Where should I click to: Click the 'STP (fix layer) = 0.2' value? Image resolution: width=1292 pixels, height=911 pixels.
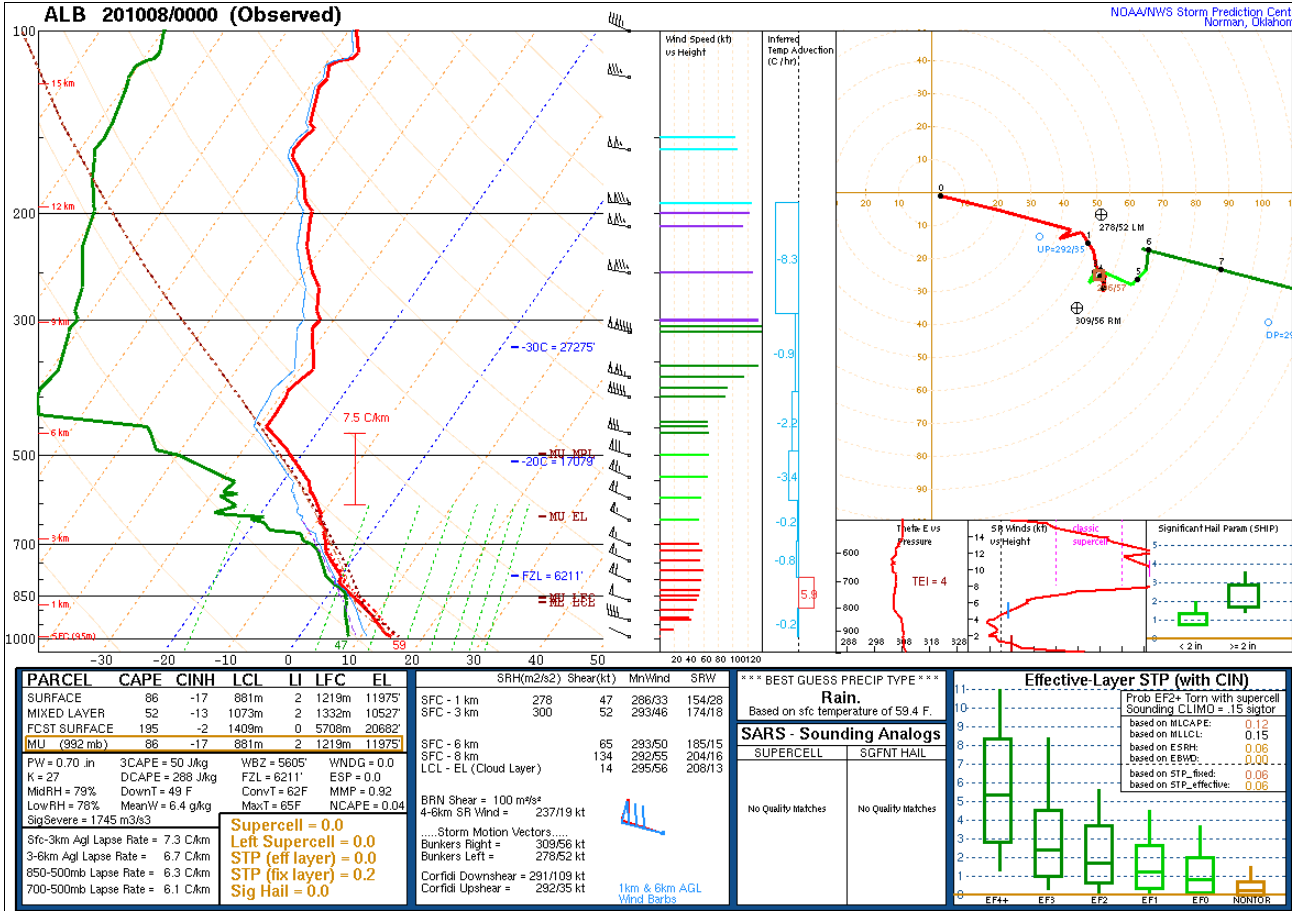click(x=303, y=875)
